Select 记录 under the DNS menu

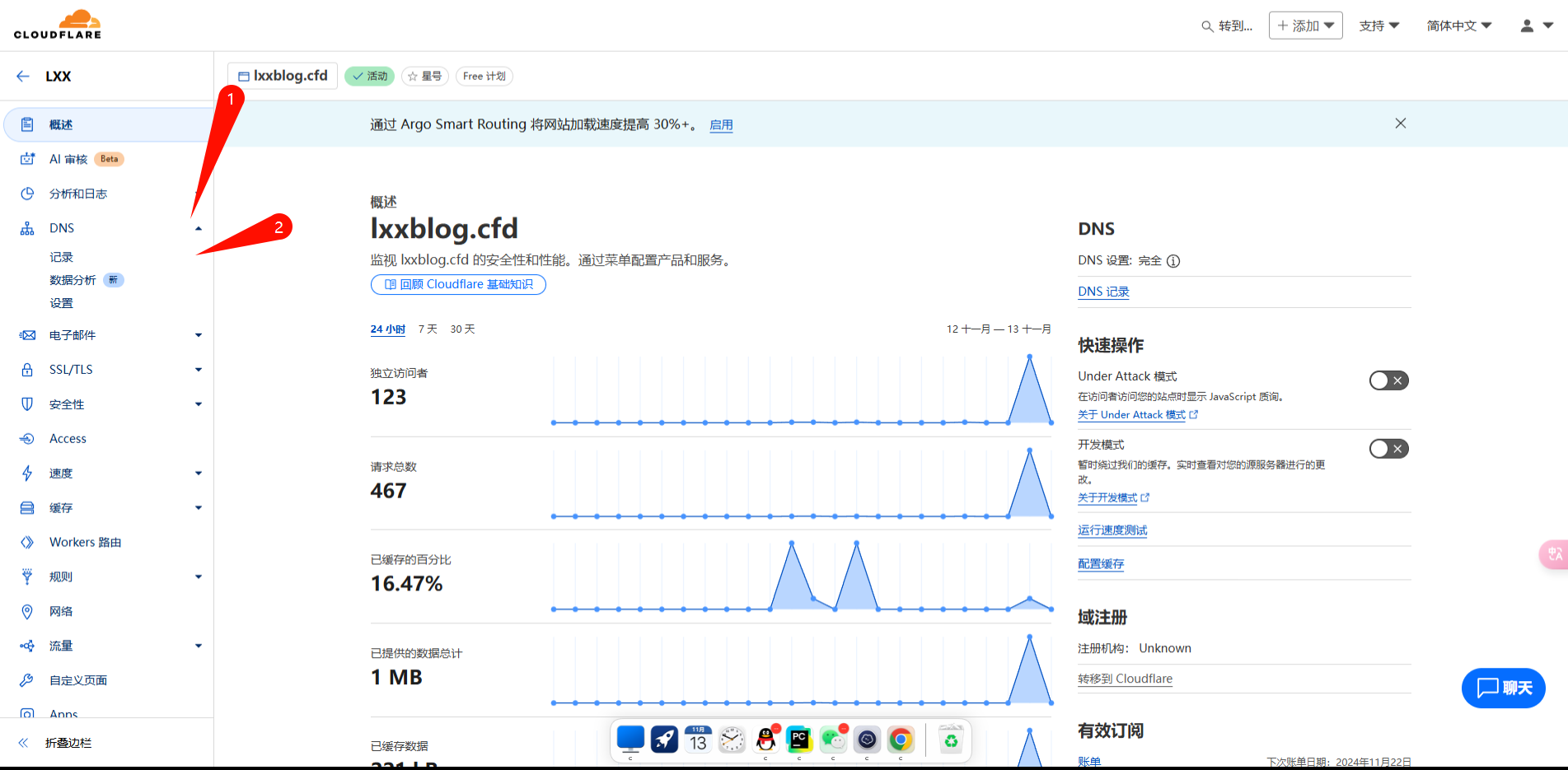[x=61, y=258]
